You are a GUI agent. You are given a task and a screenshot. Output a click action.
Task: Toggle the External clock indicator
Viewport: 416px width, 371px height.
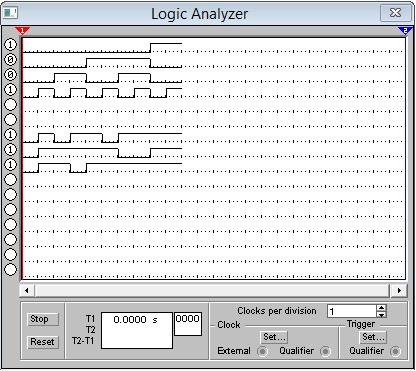pos(262,351)
